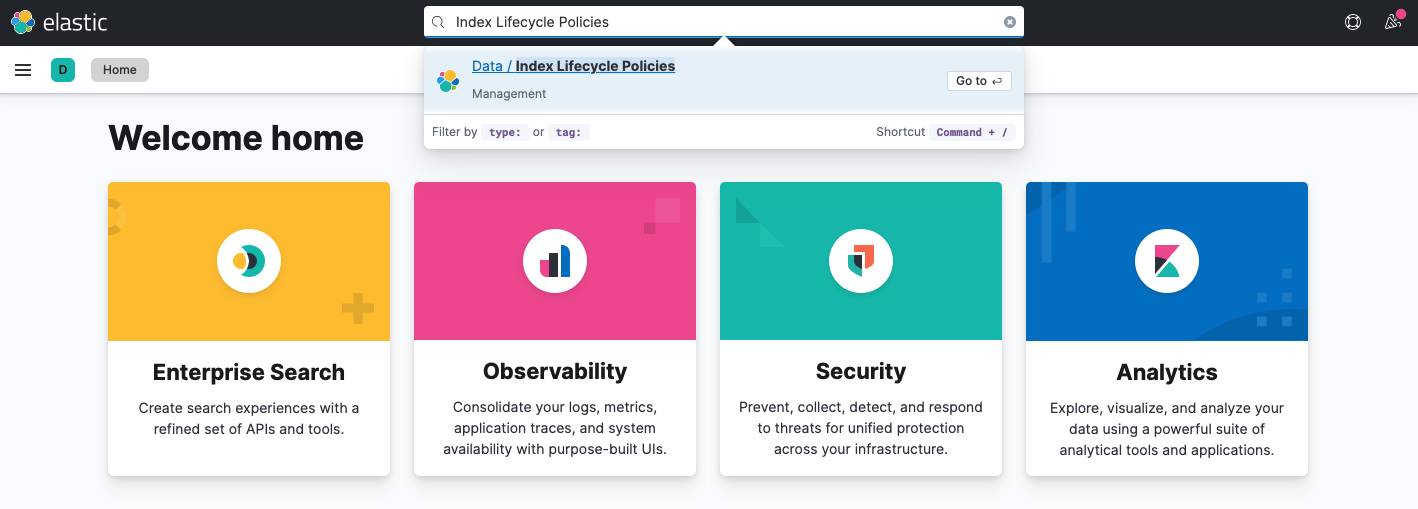Viewport: 1418px width, 509px height.
Task: Click the Observability description text
Action: [x=555, y=428]
